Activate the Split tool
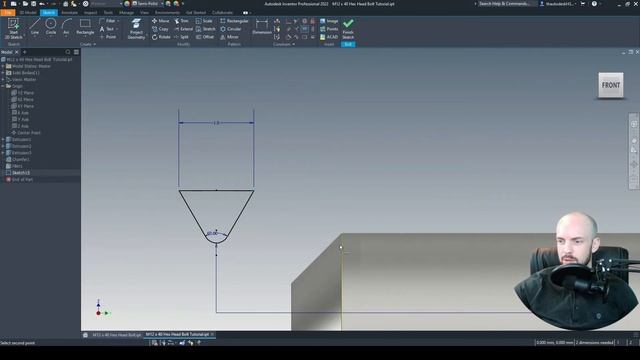The width and height of the screenshot is (640, 360). tap(181, 37)
